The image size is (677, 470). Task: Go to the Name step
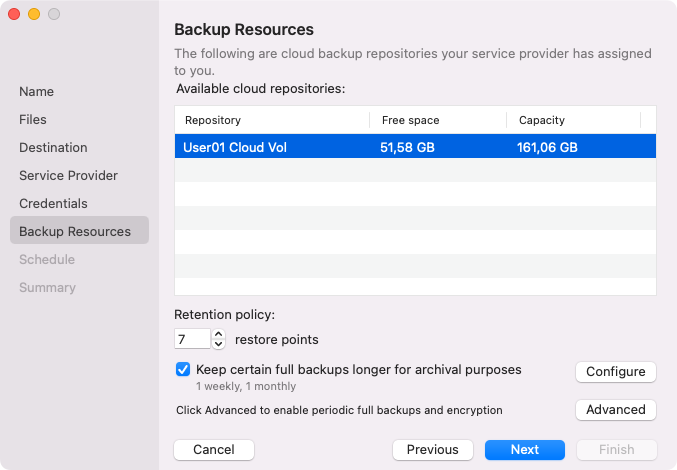(36, 91)
